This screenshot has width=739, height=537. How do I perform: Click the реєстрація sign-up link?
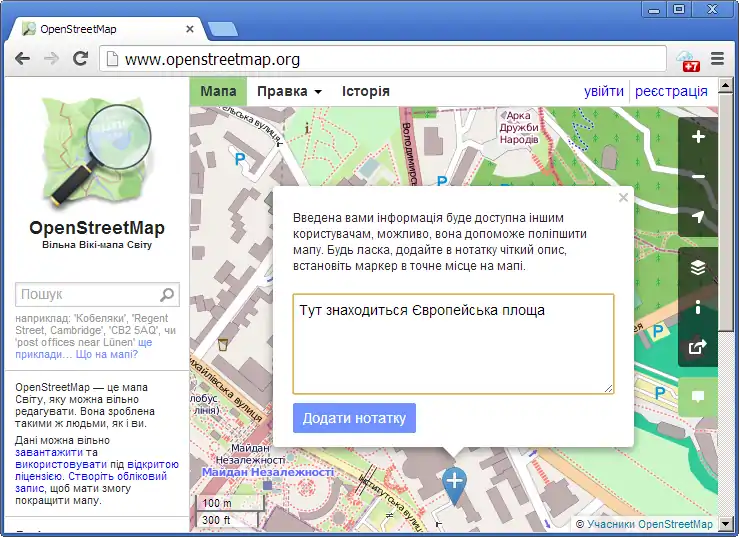tap(671, 91)
